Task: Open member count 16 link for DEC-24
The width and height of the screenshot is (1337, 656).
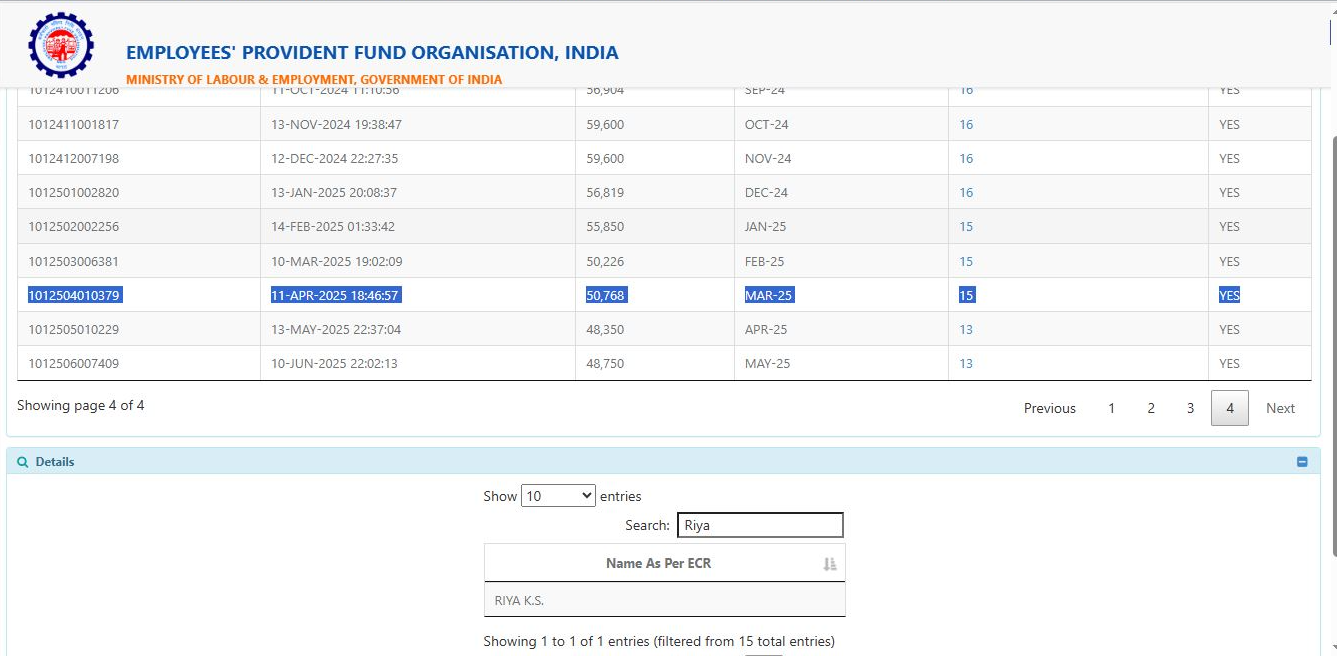Action: pos(966,193)
